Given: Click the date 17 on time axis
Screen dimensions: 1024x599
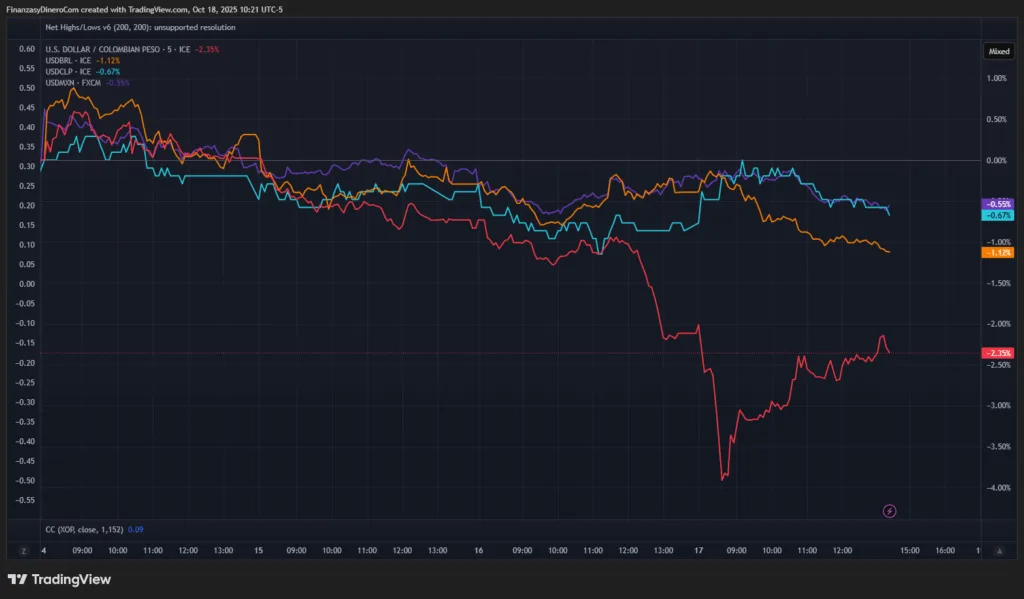Looking at the screenshot, I should pos(699,550).
